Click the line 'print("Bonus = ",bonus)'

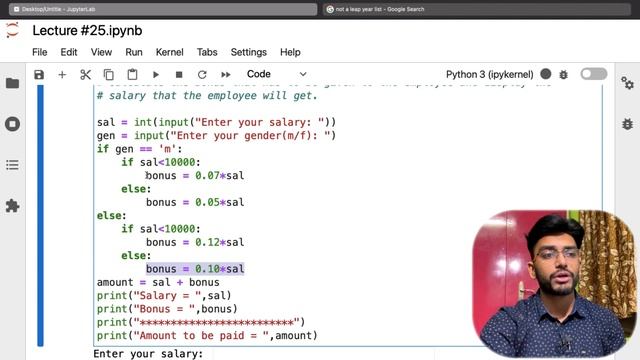(x=167, y=309)
